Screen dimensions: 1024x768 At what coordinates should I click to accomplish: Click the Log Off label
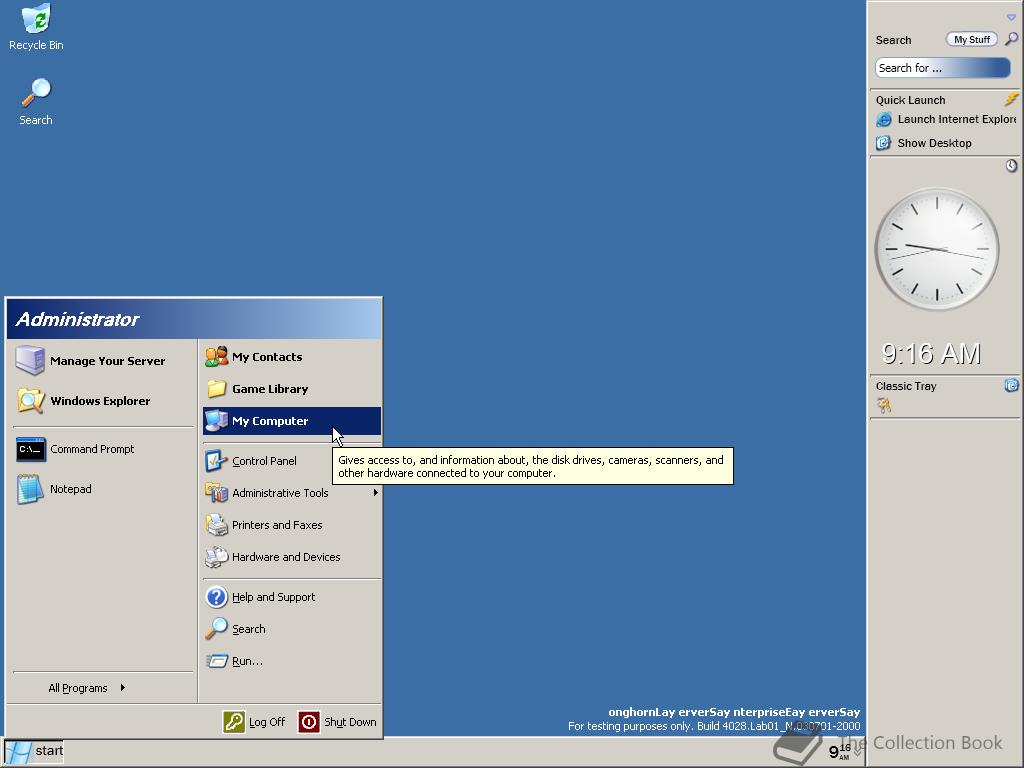pos(266,722)
